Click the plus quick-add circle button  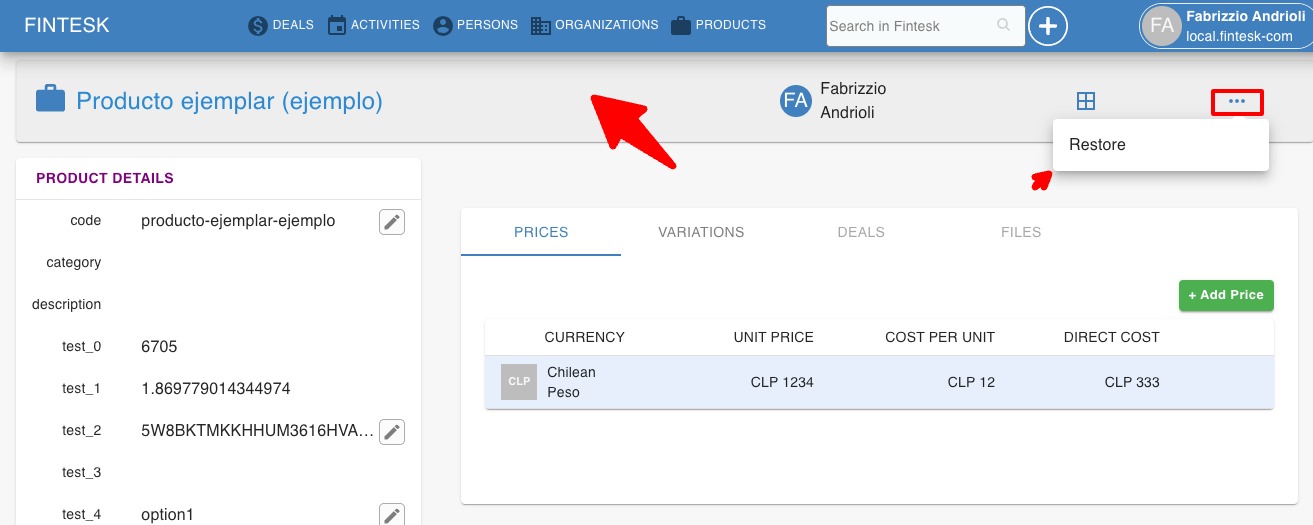[1048, 26]
